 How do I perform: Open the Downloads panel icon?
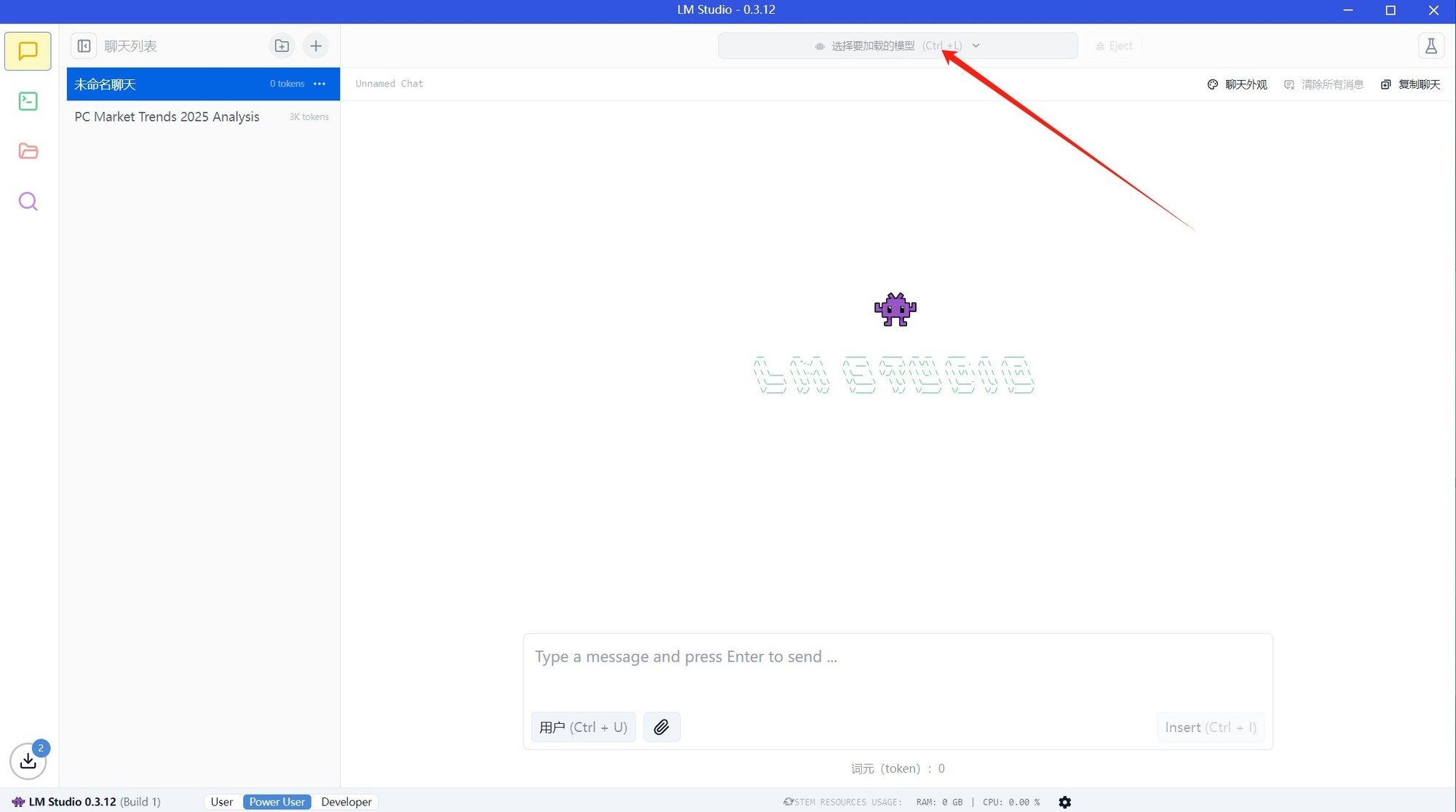pyautogui.click(x=28, y=760)
